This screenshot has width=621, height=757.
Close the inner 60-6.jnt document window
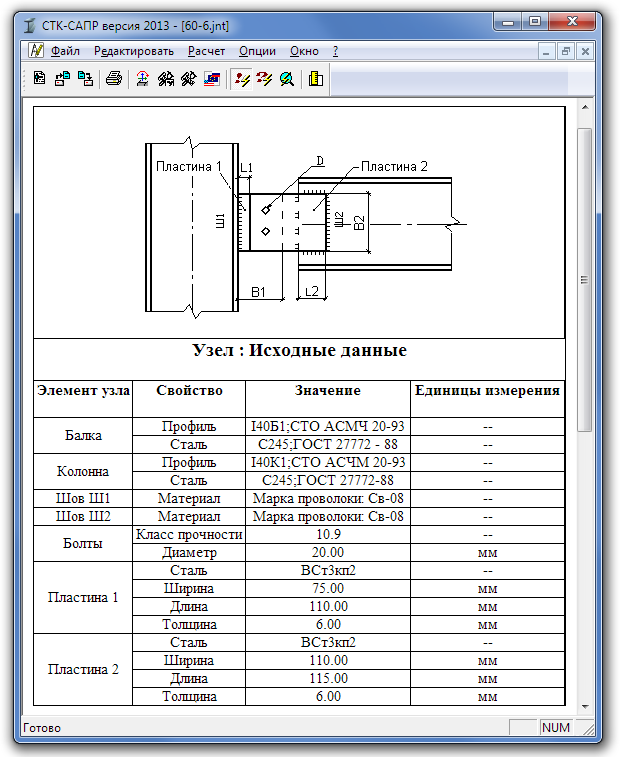click(x=585, y=51)
